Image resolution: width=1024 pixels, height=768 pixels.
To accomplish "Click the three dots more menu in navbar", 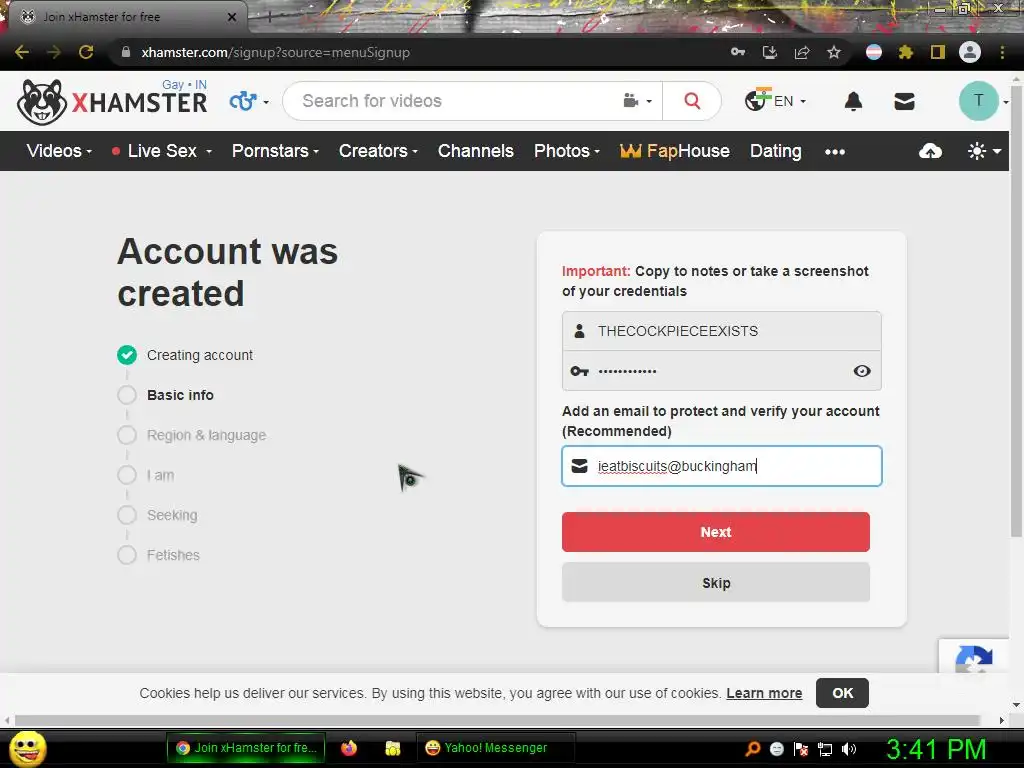I will tap(835, 152).
